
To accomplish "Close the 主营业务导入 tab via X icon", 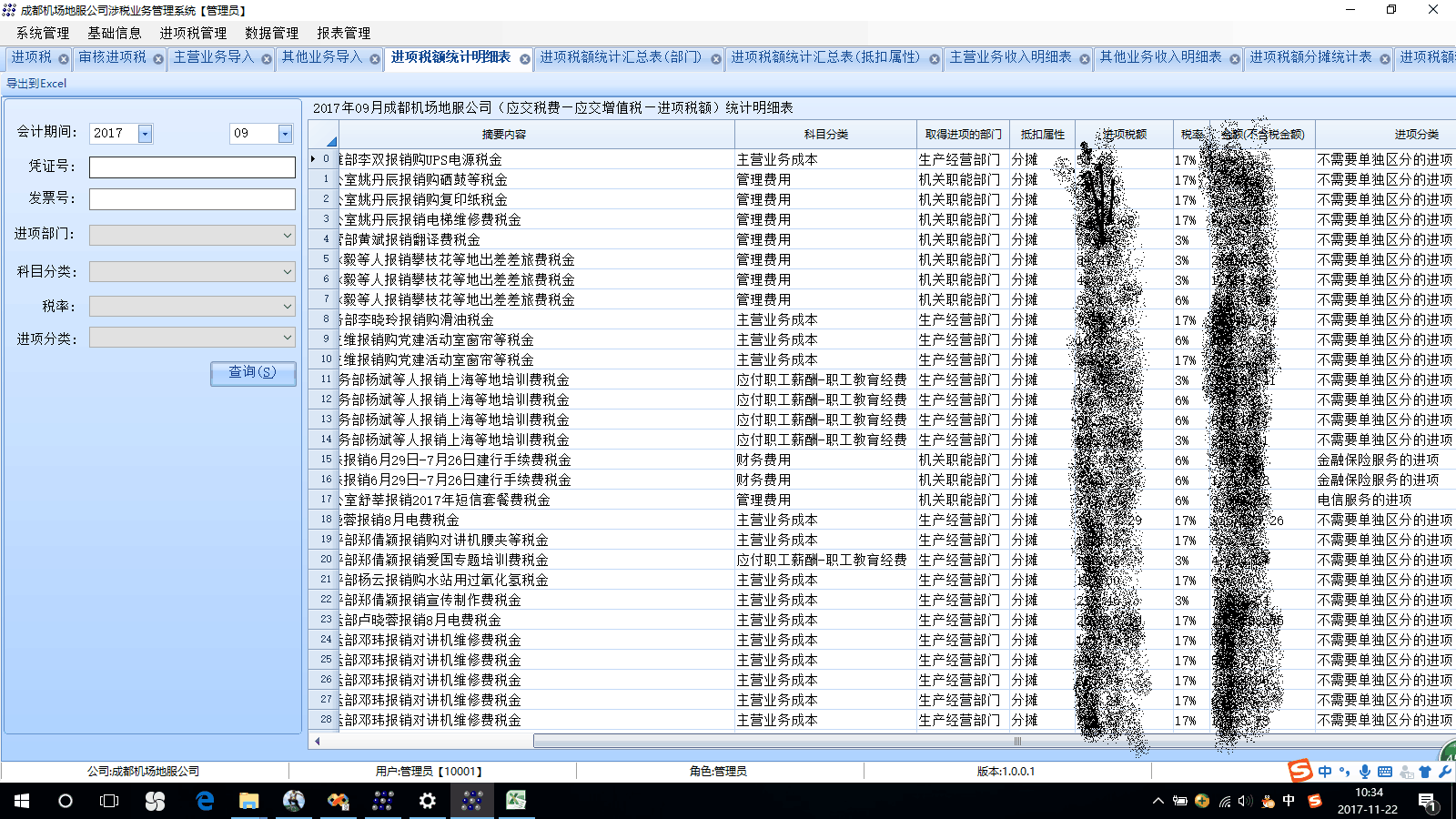I will 267,59.
